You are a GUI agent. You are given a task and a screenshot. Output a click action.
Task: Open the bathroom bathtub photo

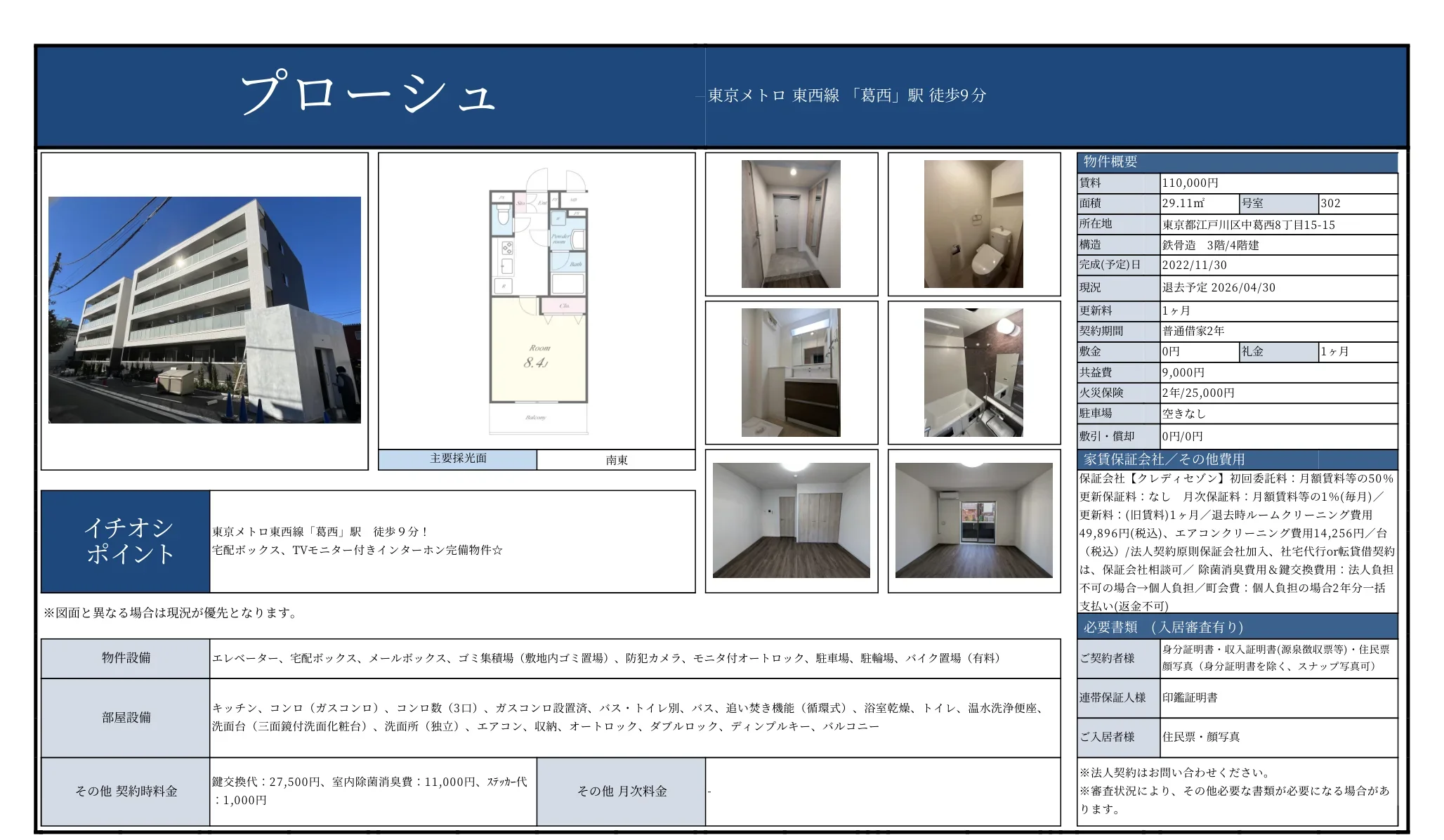pyautogui.click(x=973, y=372)
